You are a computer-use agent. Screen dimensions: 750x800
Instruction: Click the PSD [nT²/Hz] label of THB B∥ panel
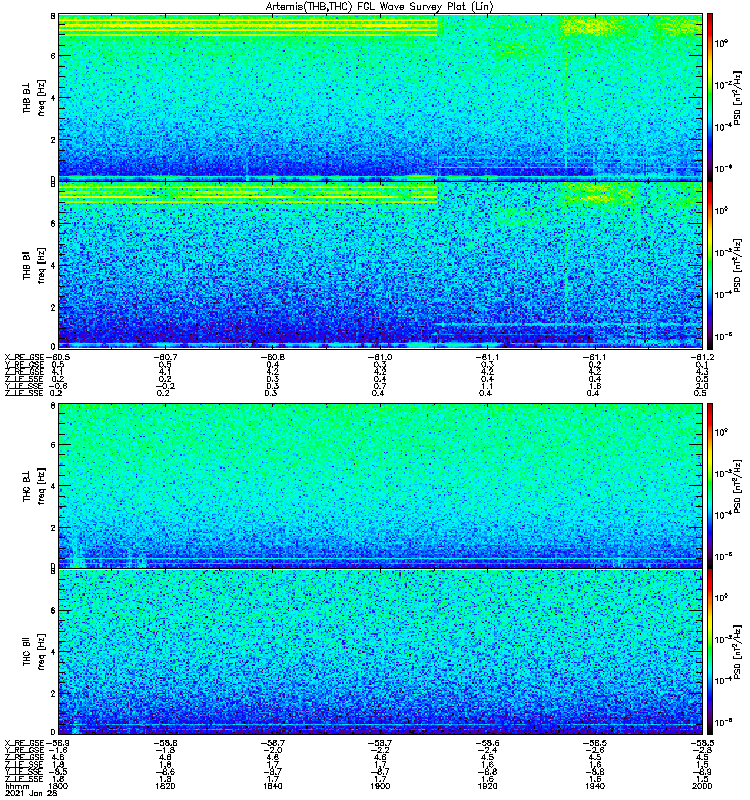pyautogui.click(x=737, y=265)
